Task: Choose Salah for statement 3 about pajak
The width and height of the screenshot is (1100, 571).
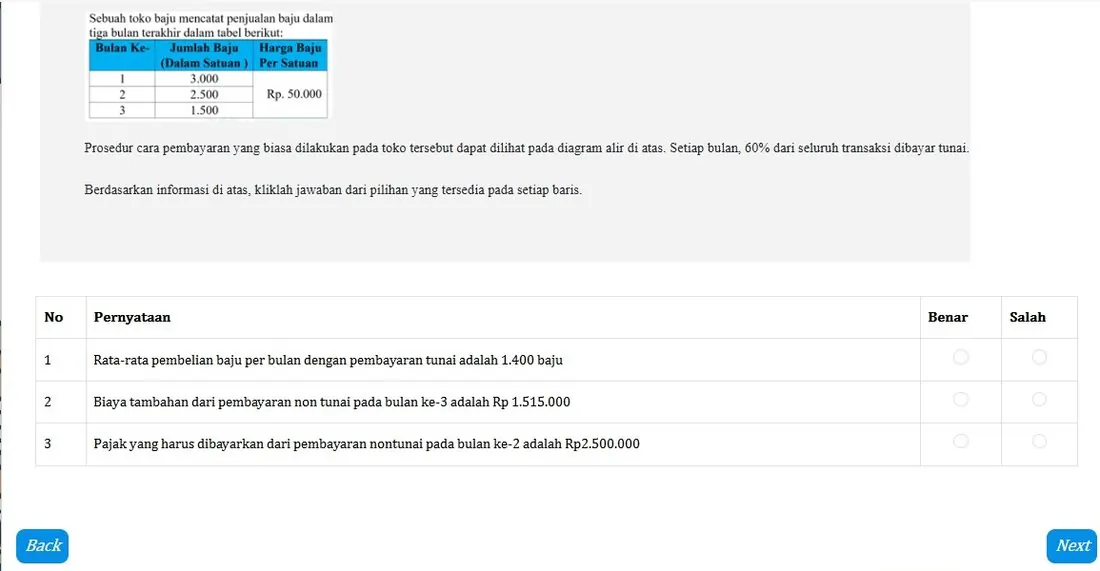Action: [x=1039, y=441]
